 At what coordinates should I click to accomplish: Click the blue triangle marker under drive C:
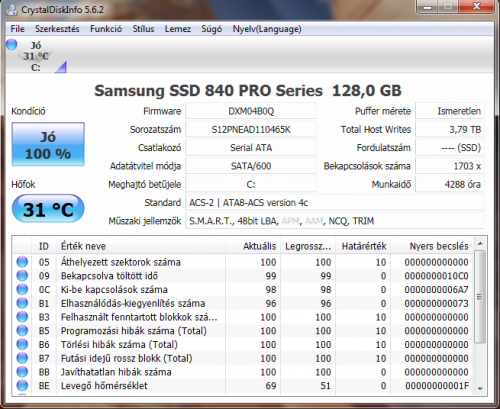click(x=61, y=67)
